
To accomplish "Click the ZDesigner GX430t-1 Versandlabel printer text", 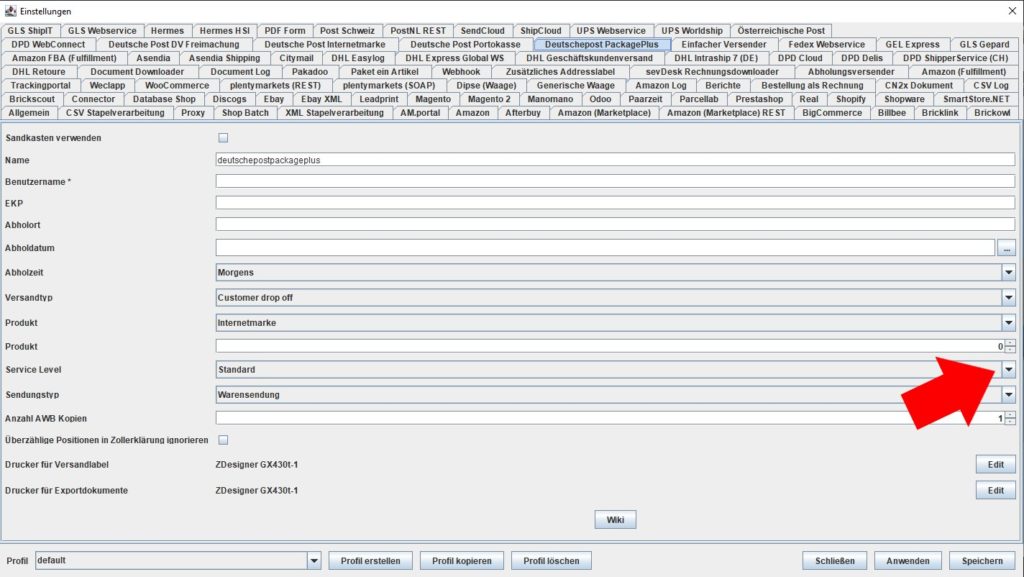I will pyautogui.click(x=257, y=465).
